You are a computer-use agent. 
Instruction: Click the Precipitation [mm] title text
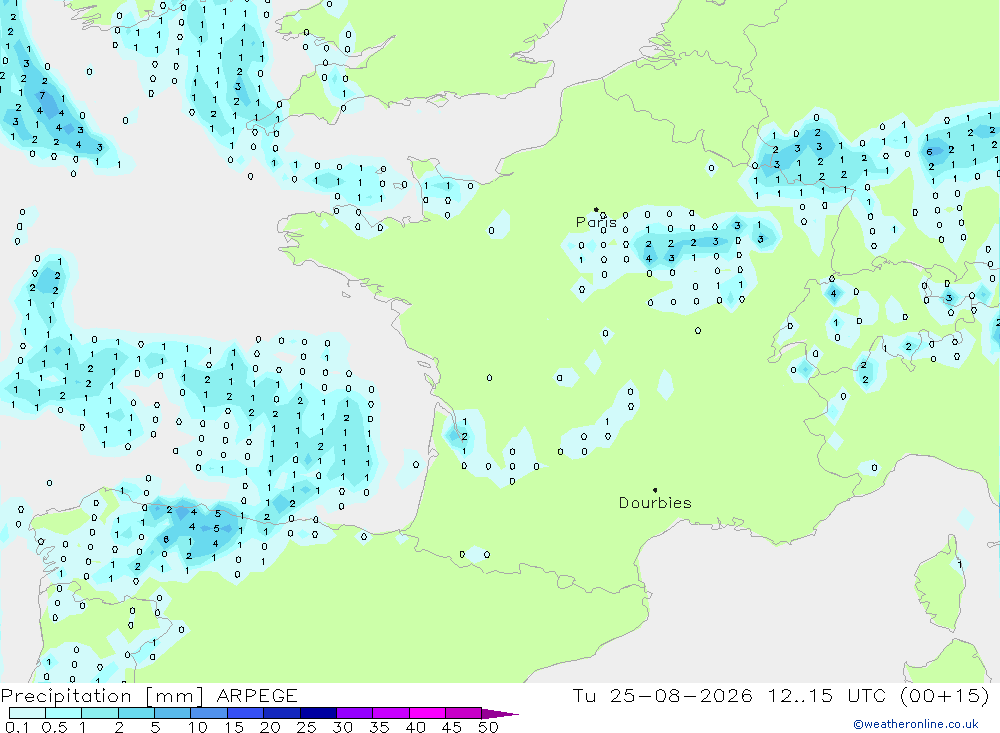[102, 695]
